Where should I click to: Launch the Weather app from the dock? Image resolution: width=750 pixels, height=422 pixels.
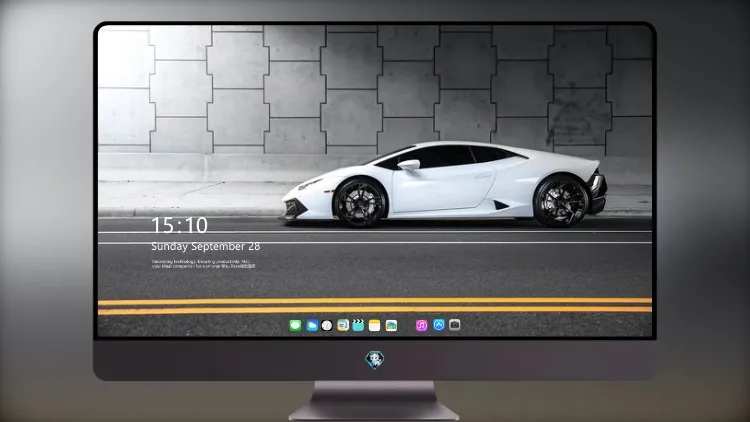312,325
